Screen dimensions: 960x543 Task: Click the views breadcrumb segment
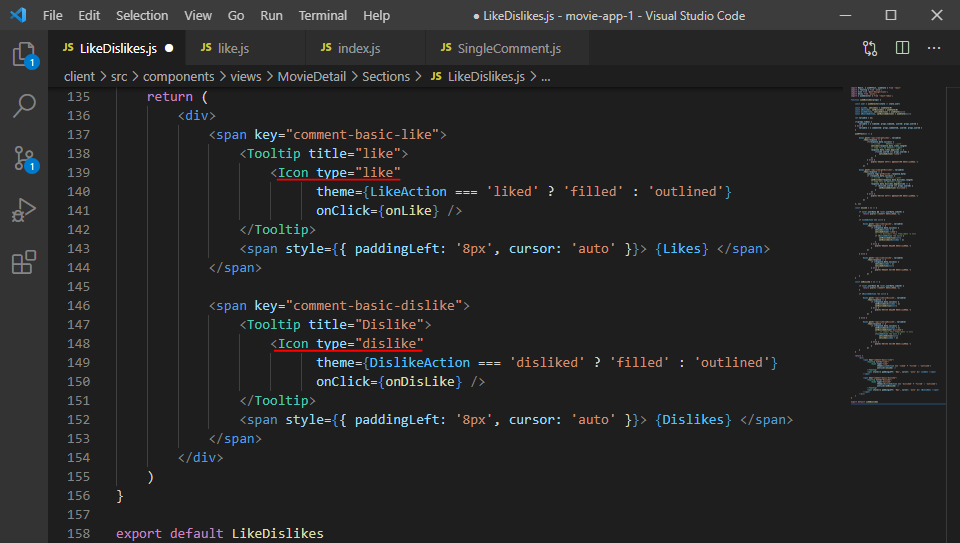(x=246, y=77)
